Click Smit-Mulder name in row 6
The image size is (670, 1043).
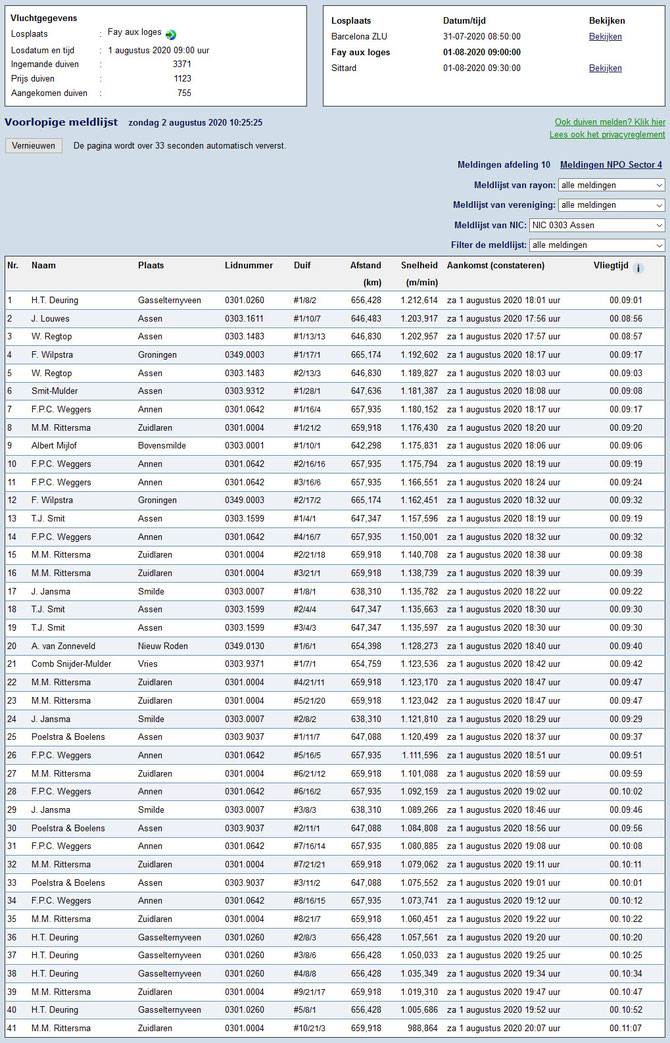(x=54, y=391)
